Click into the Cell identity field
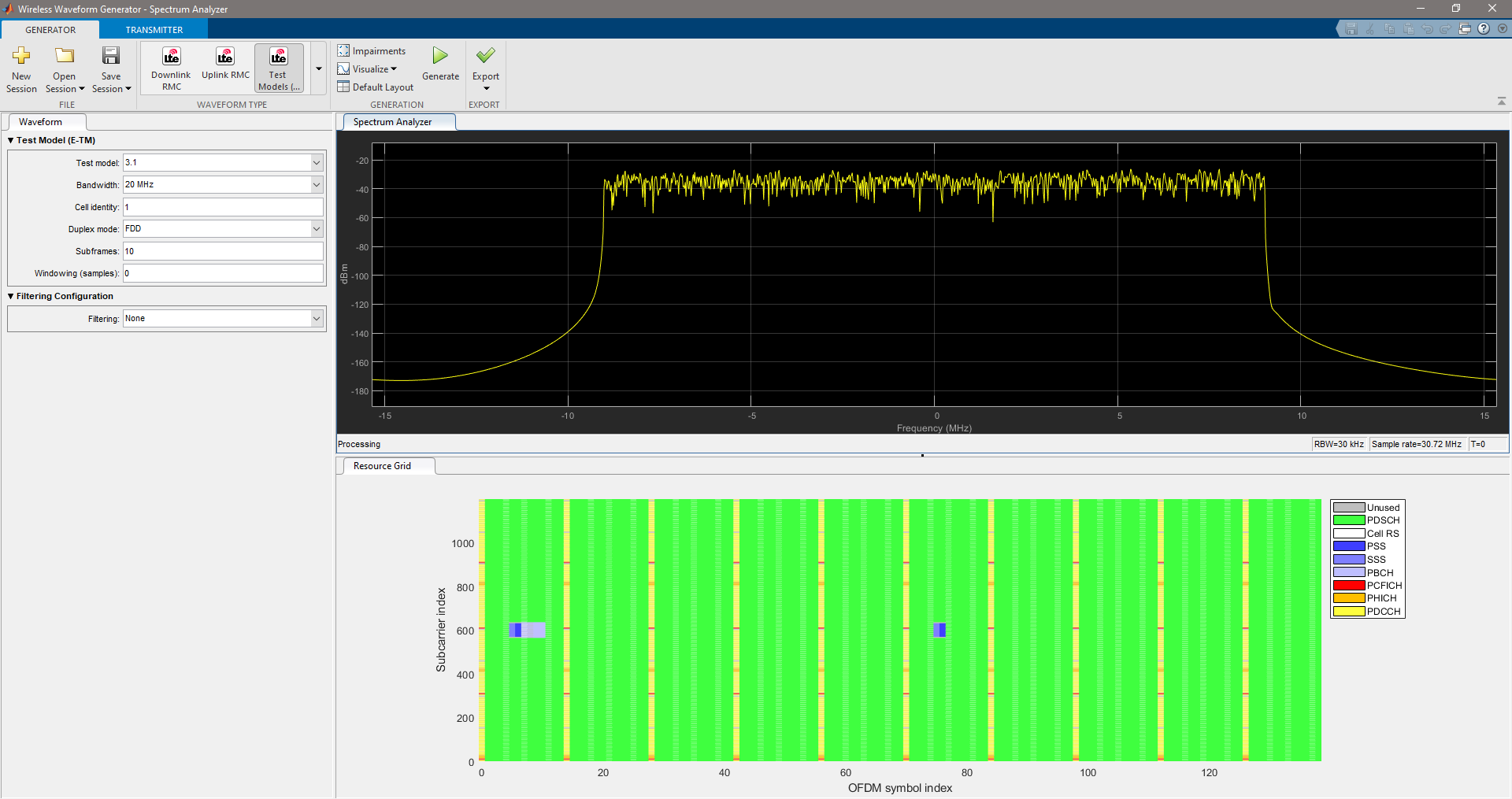 [x=223, y=207]
